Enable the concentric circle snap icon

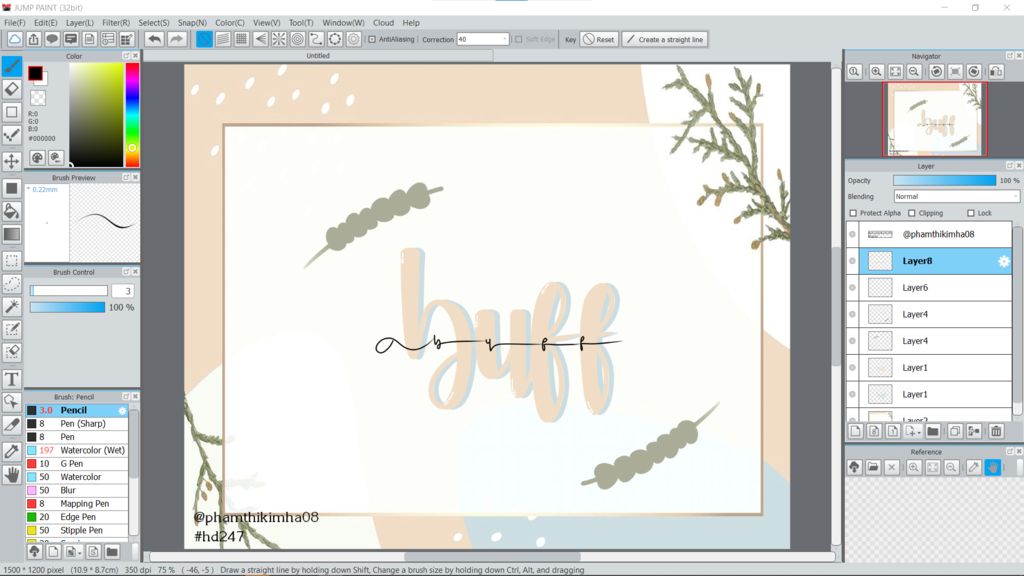pos(297,39)
